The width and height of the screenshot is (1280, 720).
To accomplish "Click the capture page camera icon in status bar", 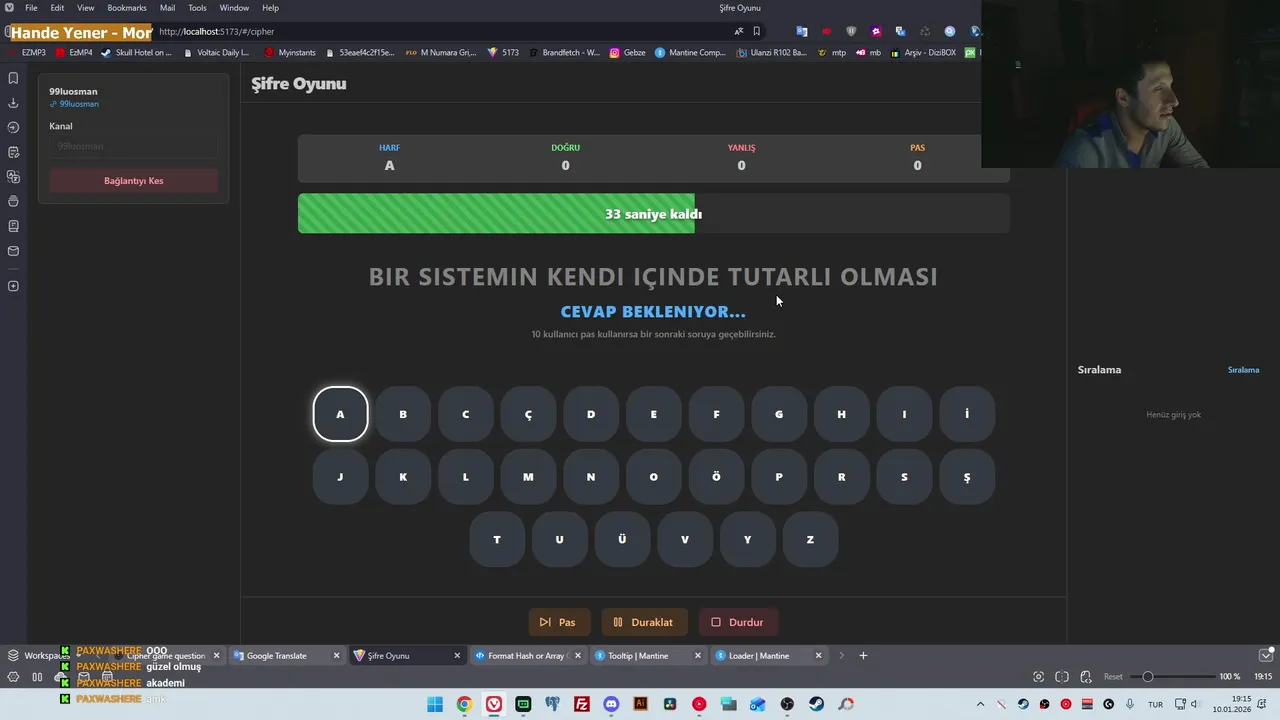I will tap(1038, 677).
